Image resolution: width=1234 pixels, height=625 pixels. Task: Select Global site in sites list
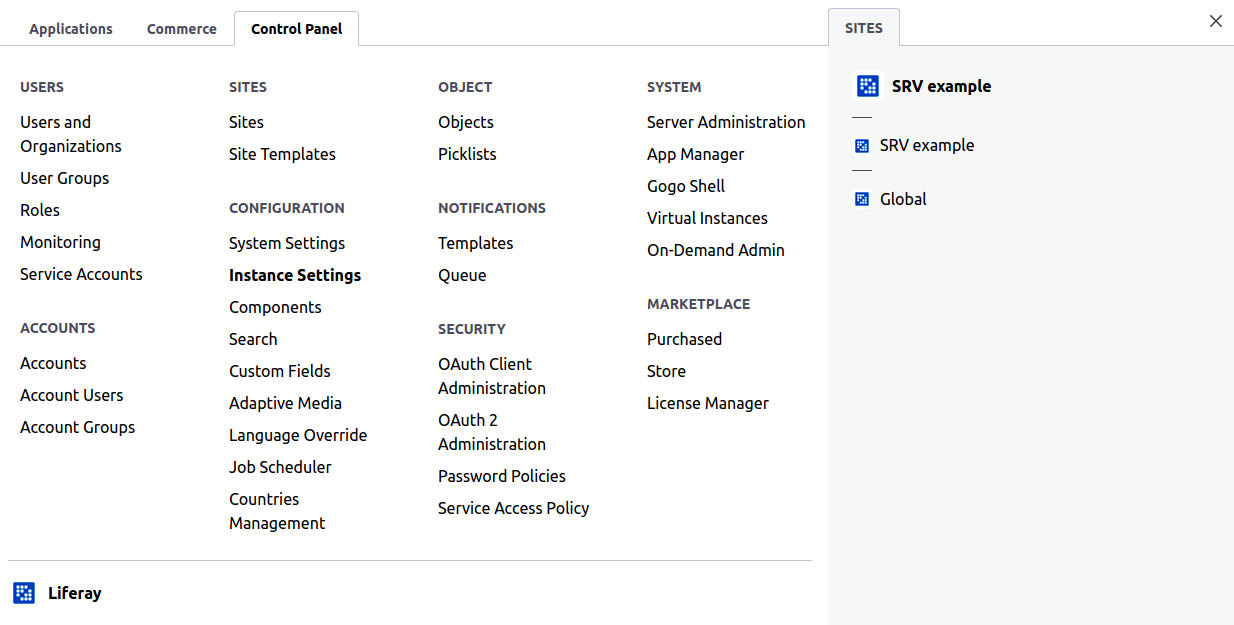click(x=903, y=199)
